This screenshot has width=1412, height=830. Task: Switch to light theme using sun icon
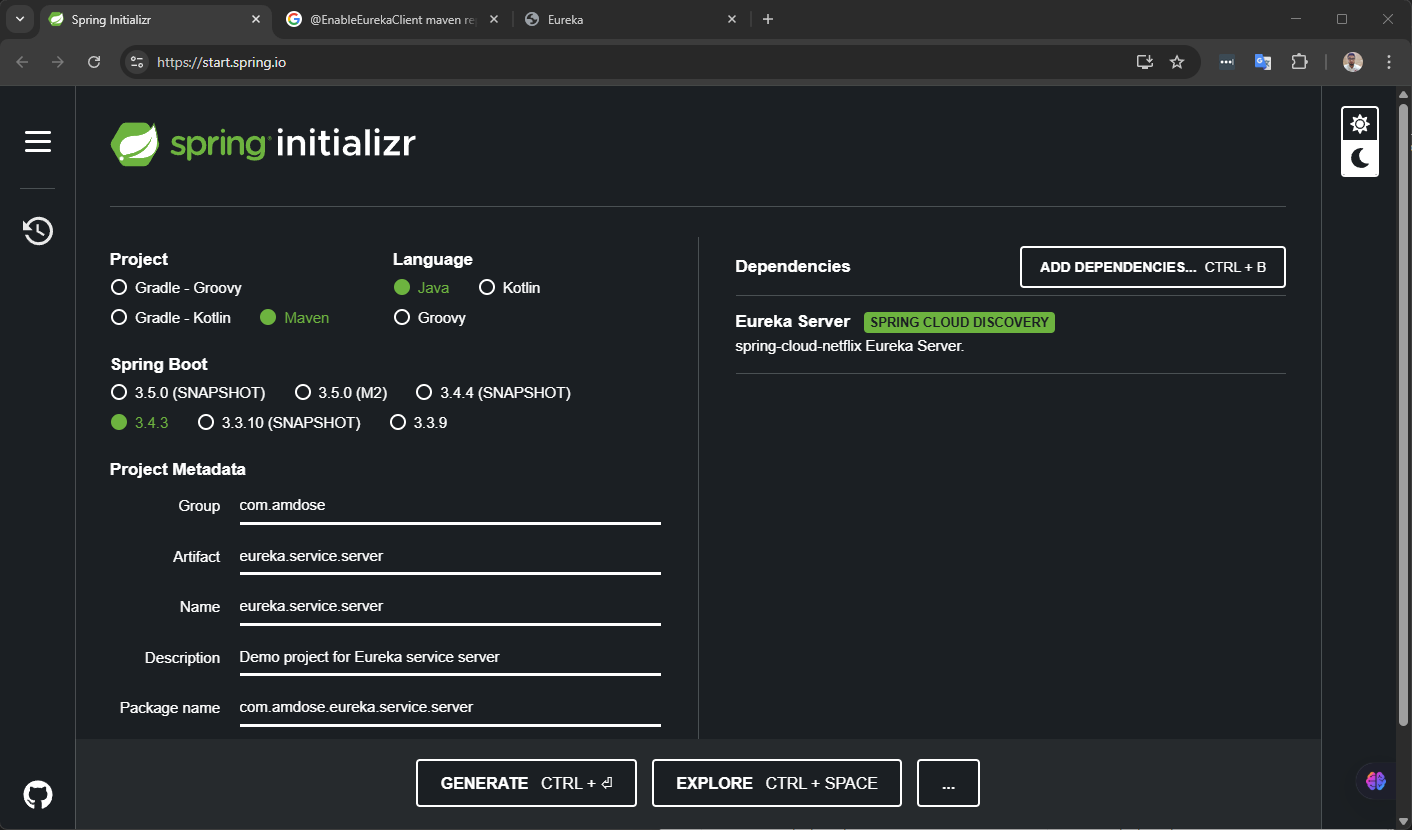1360,124
